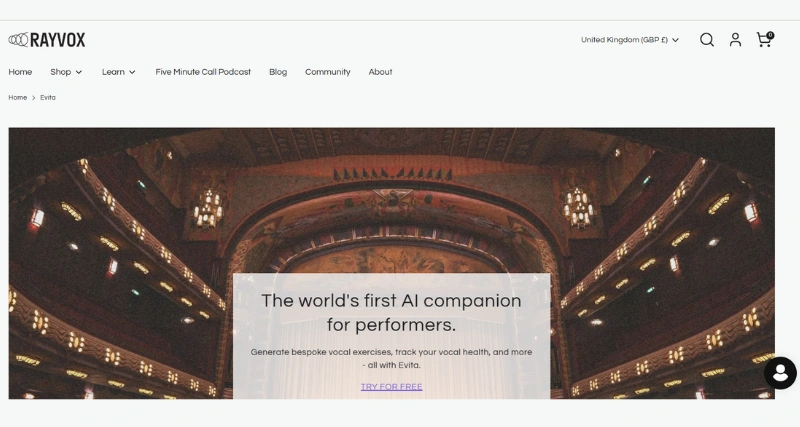Expand the Shop dropdown menu
The width and height of the screenshot is (800, 427).
[66, 72]
